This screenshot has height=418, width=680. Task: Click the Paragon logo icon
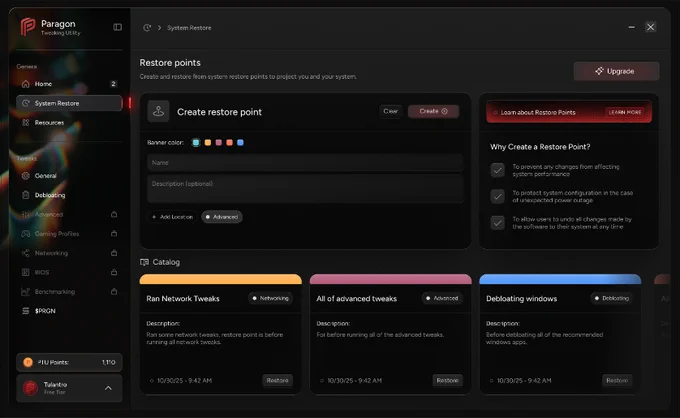(27, 27)
